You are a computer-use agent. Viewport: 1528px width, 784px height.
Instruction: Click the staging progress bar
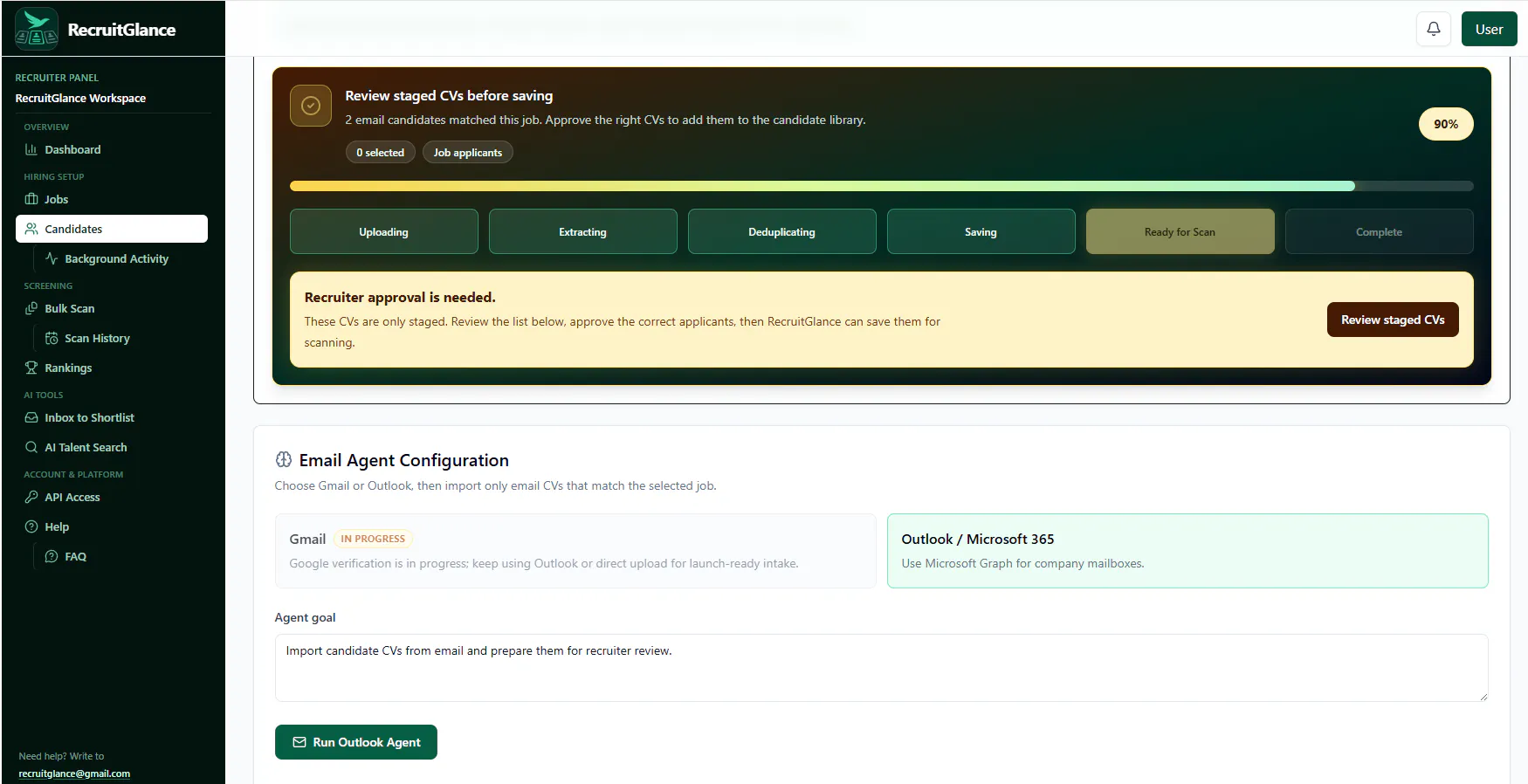tap(882, 186)
